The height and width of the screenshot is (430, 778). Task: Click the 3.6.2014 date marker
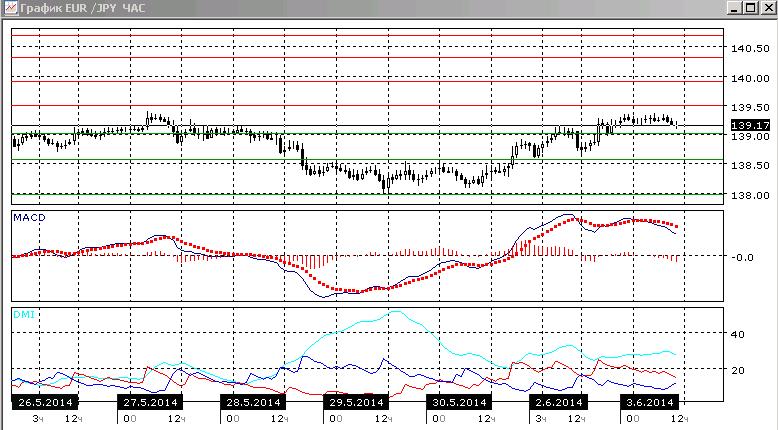[650, 402]
